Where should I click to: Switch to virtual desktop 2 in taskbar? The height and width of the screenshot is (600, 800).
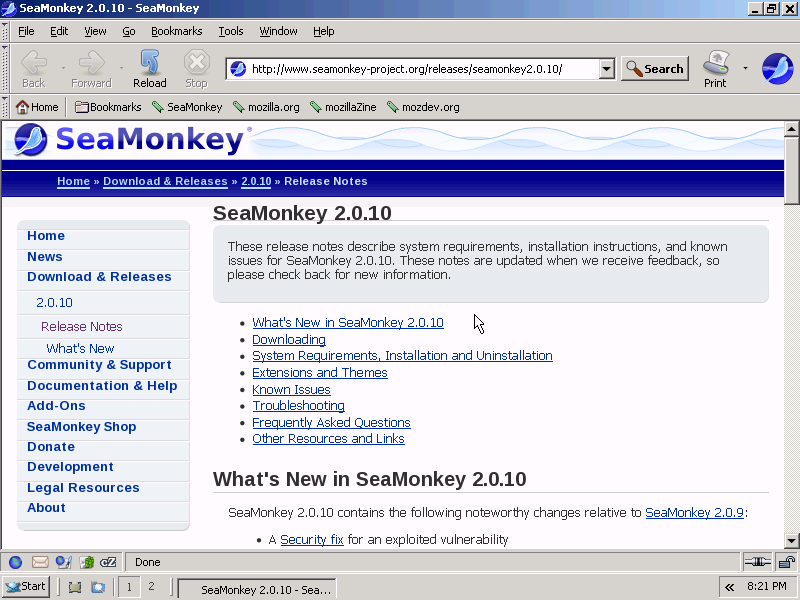tap(151, 587)
